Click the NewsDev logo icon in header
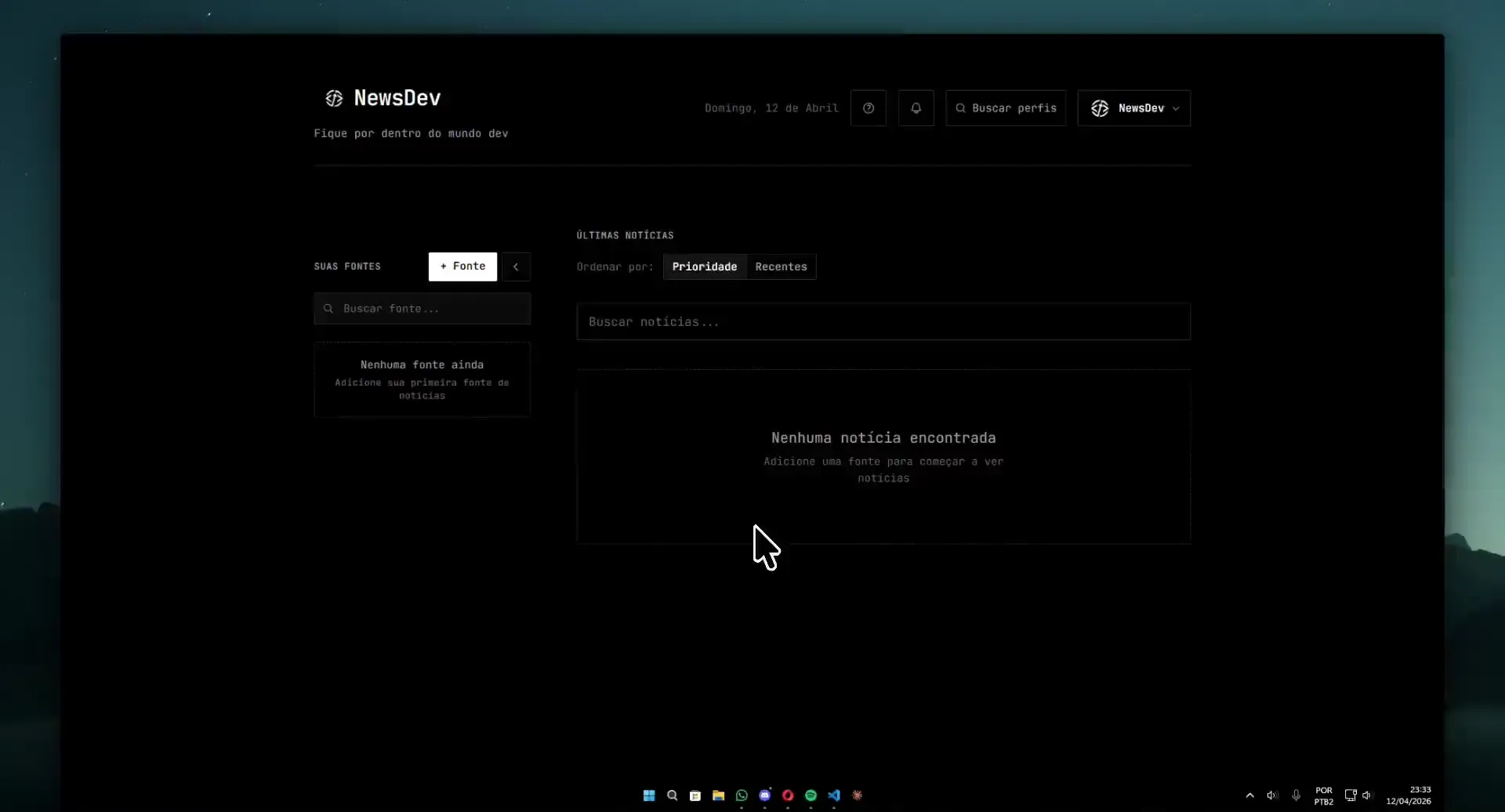This screenshot has width=1505, height=812. [x=334, y=98]
